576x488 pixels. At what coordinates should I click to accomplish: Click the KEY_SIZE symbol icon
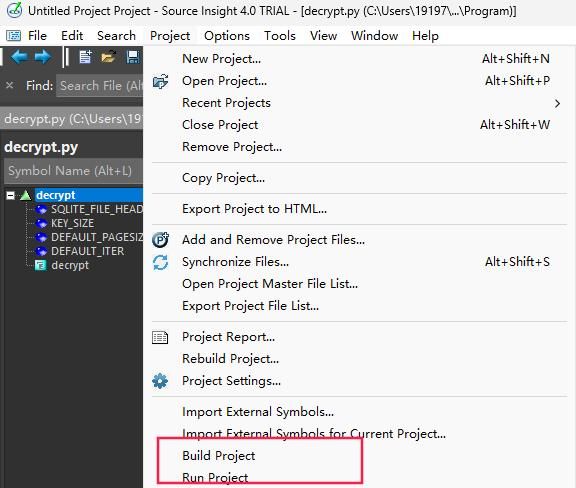click(x=41, y=223)
